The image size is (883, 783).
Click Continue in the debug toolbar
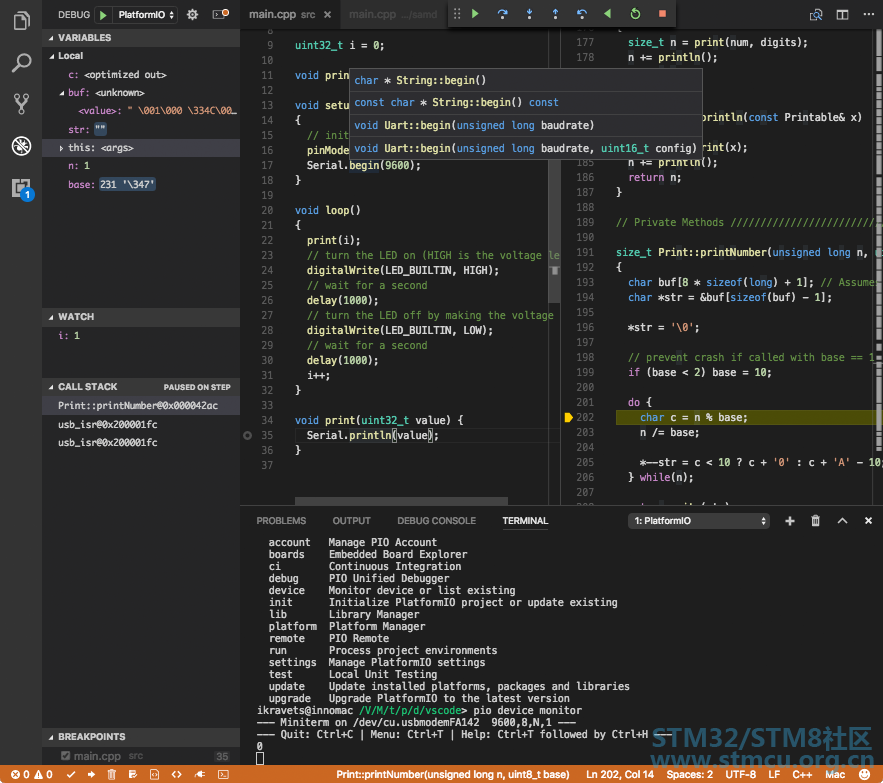[x=475, y=14]
